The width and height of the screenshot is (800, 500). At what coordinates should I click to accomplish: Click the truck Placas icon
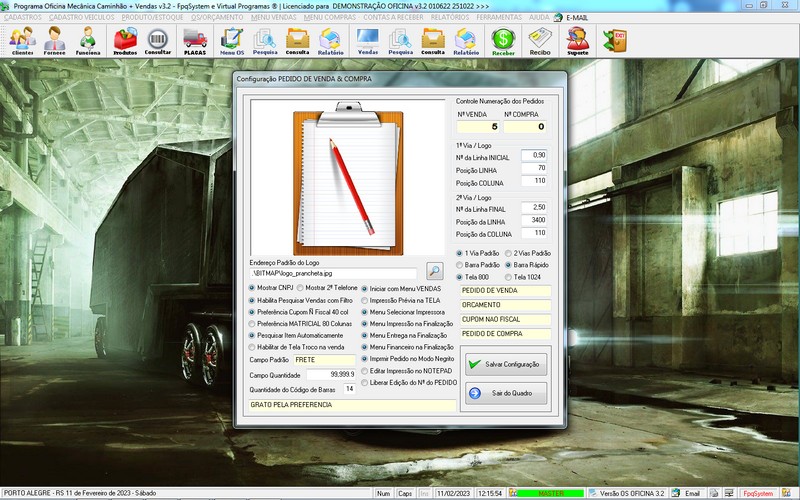point(195,40)
